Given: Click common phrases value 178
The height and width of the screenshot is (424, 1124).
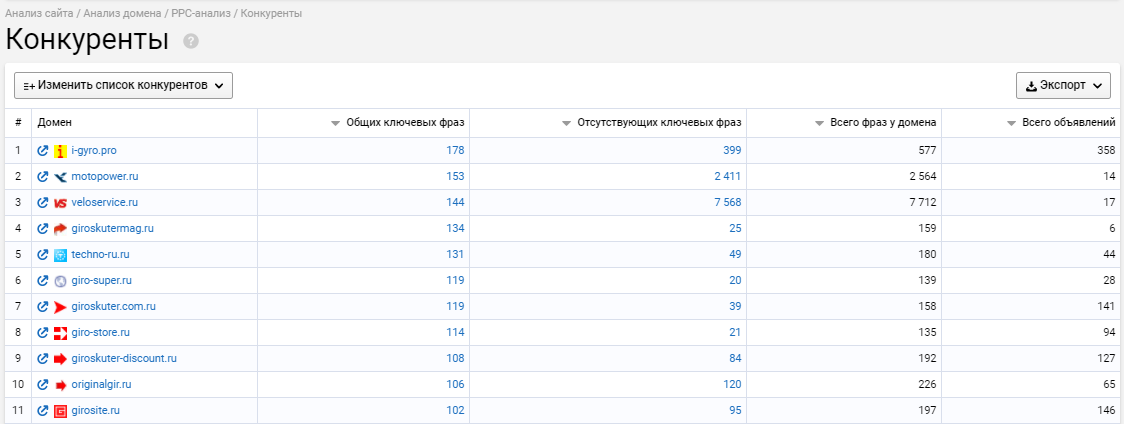Looking at the screenshot, I should click(455, 151).
